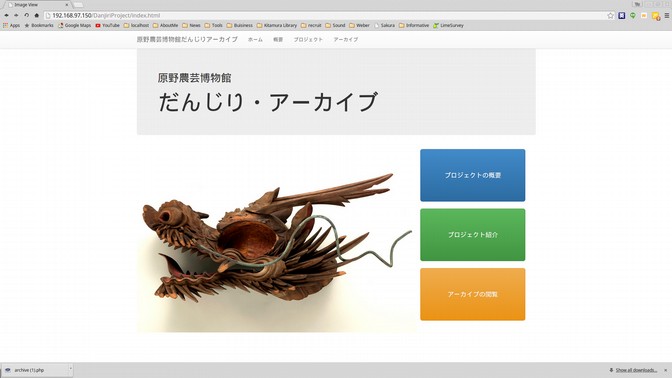Click the プロジェクト navigation item

pos(308,39)
